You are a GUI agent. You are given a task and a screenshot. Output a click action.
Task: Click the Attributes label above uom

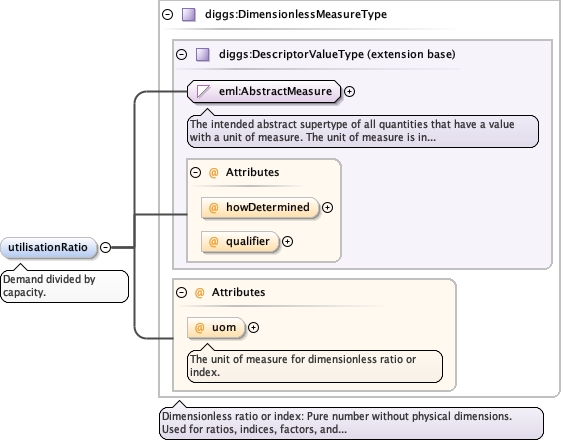pos(238,292)
